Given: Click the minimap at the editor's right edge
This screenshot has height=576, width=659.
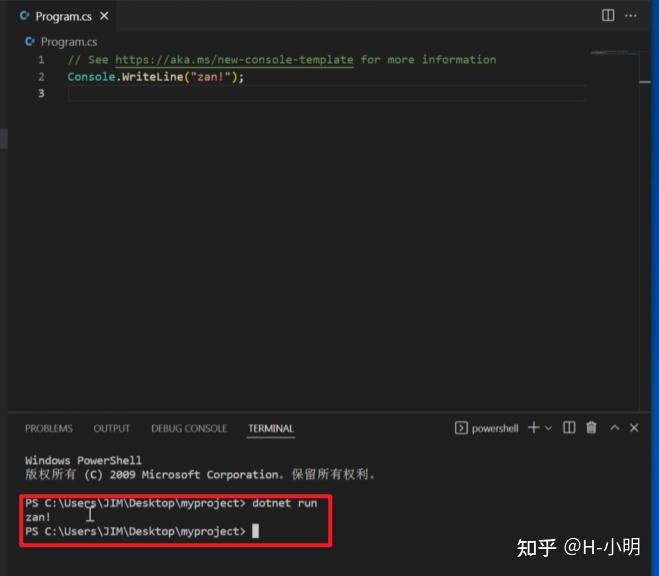Looking at the screenshot, I should click(615, 53).
